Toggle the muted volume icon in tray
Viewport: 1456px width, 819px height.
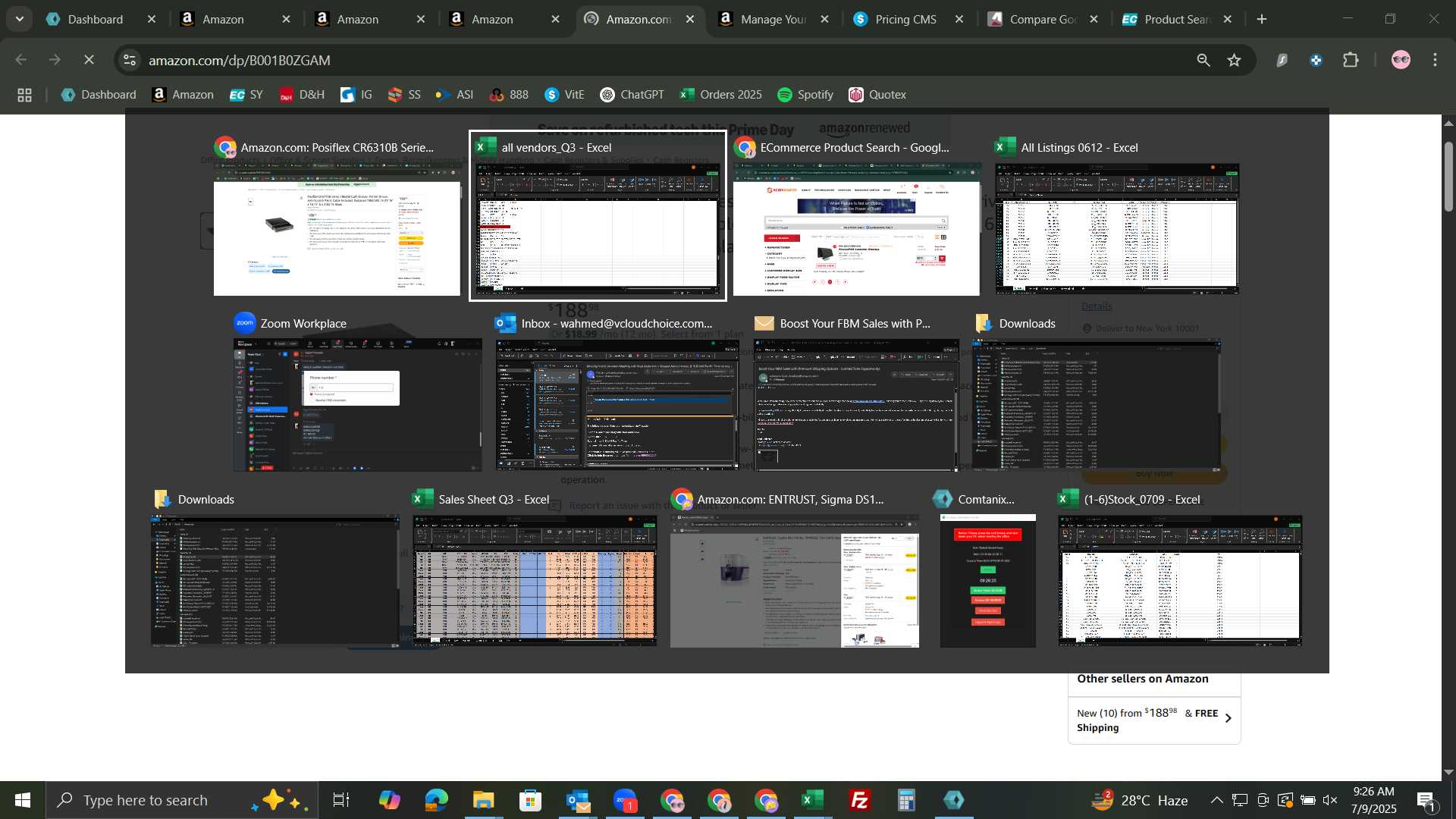click(1330, 800)
